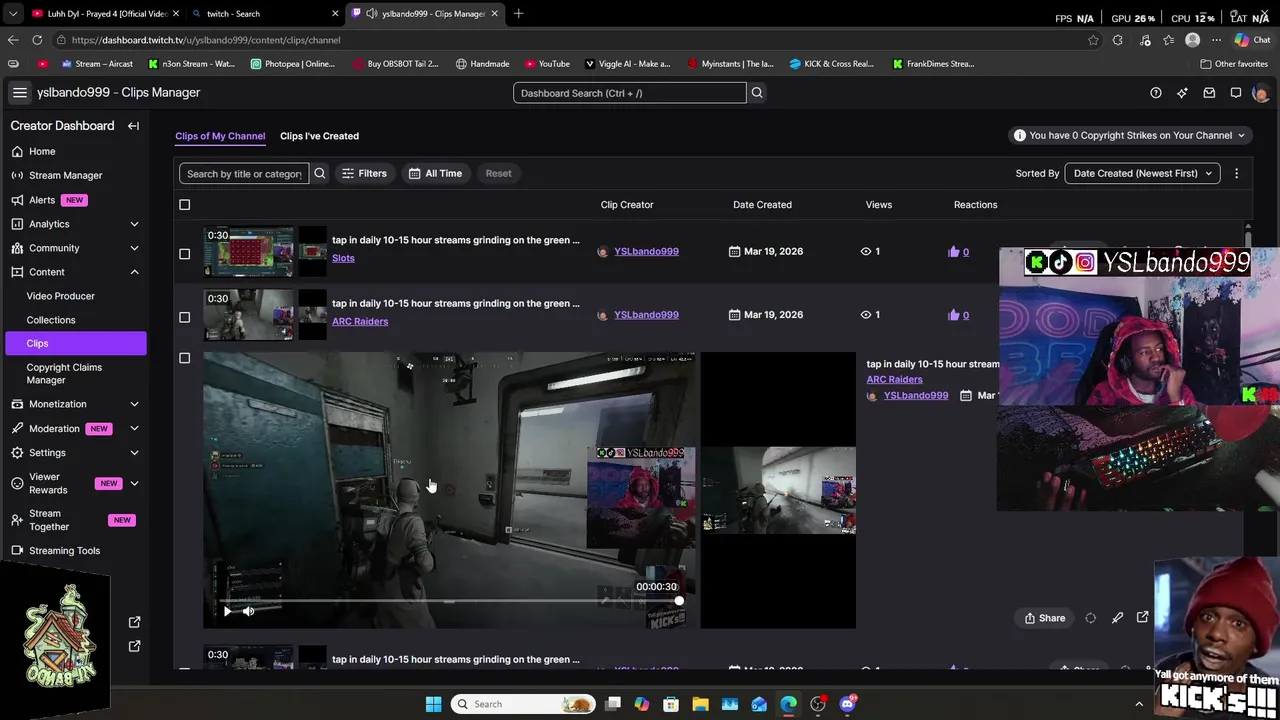Image resolution: width=1280 pixels, height=720 pixels.
Task: Open the Filters button
Action: [364, 173]
